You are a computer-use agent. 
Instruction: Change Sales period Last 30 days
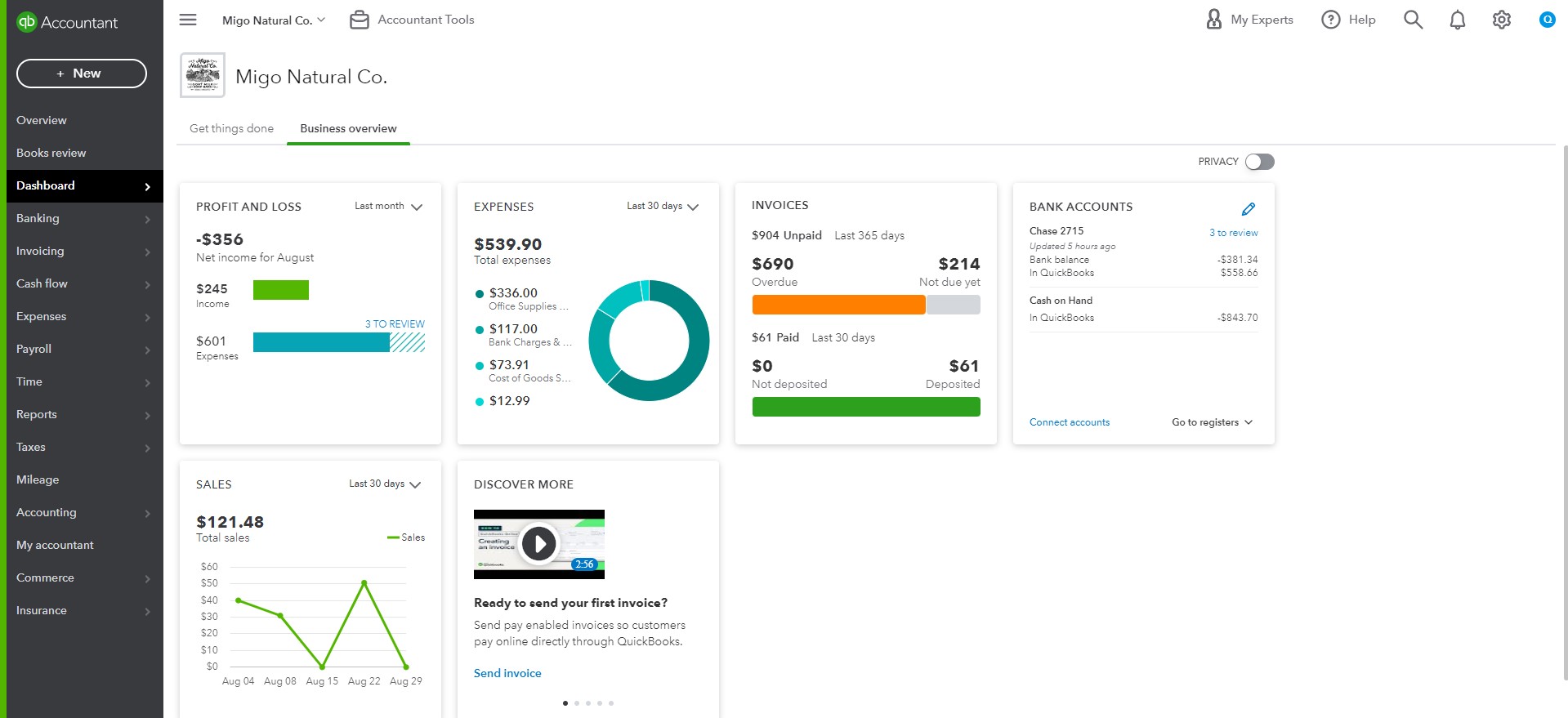coord(385,484)
